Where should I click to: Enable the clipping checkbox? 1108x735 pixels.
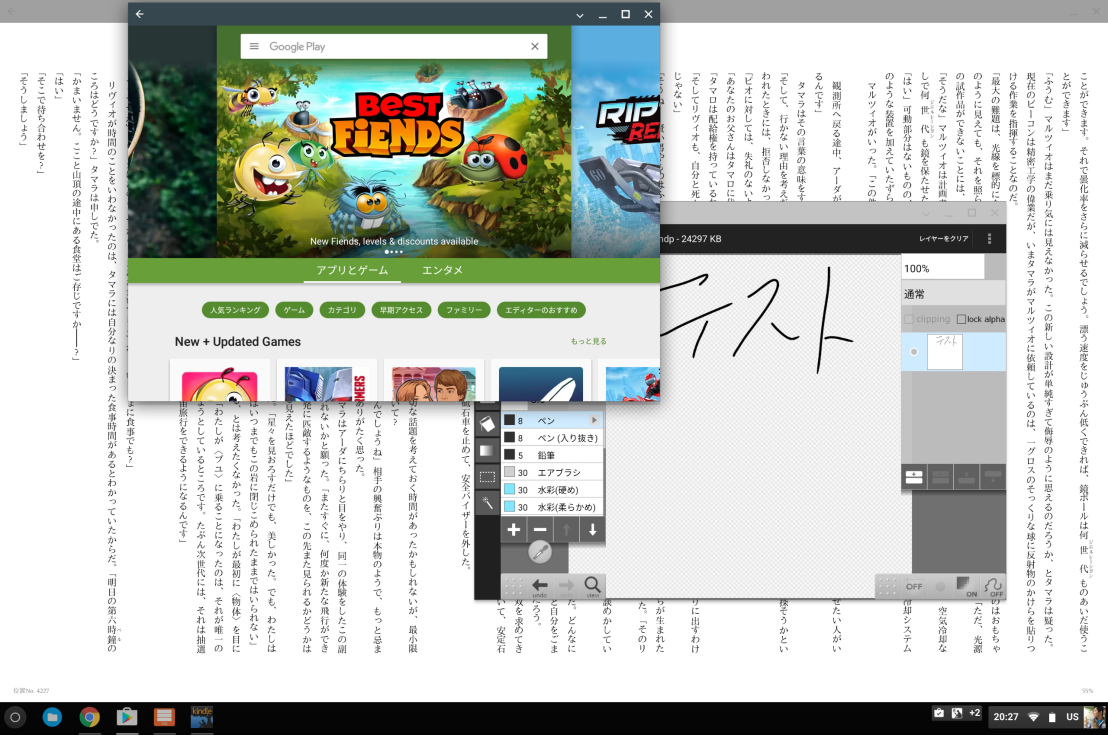point(909,319)
